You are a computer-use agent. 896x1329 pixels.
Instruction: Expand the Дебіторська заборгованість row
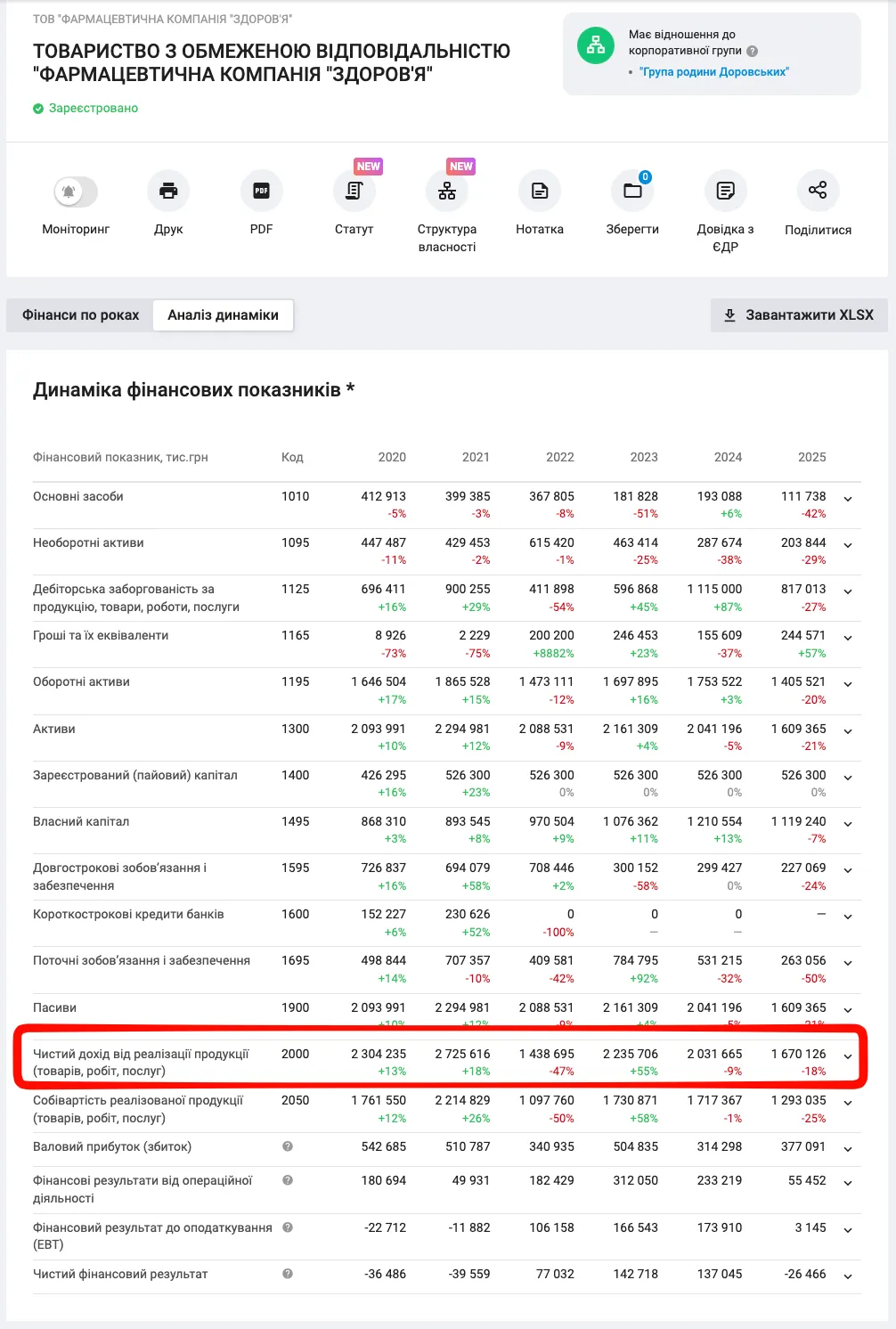(x=848, y=591)
